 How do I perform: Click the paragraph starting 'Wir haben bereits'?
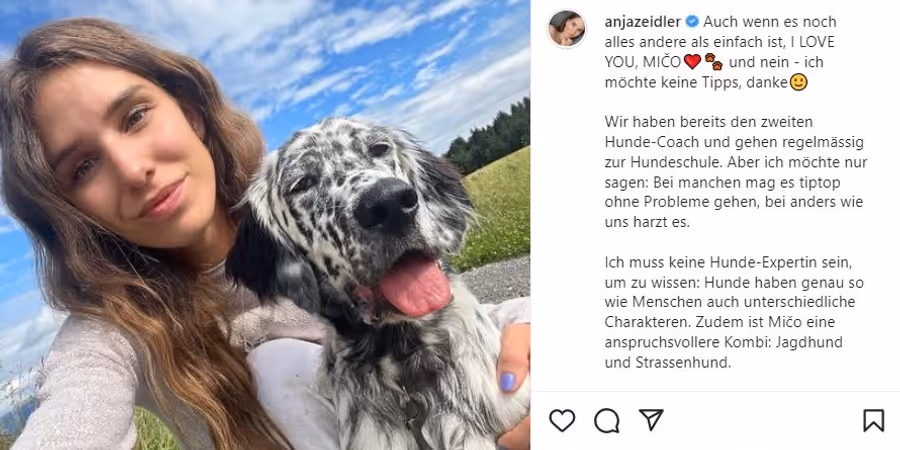736,172
